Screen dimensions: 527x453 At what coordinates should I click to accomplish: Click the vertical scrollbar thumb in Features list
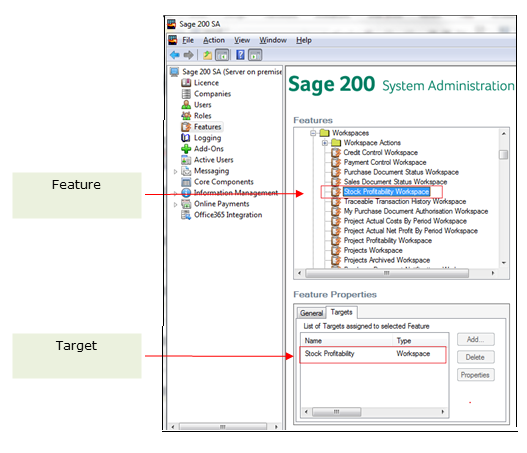[503, 155]
